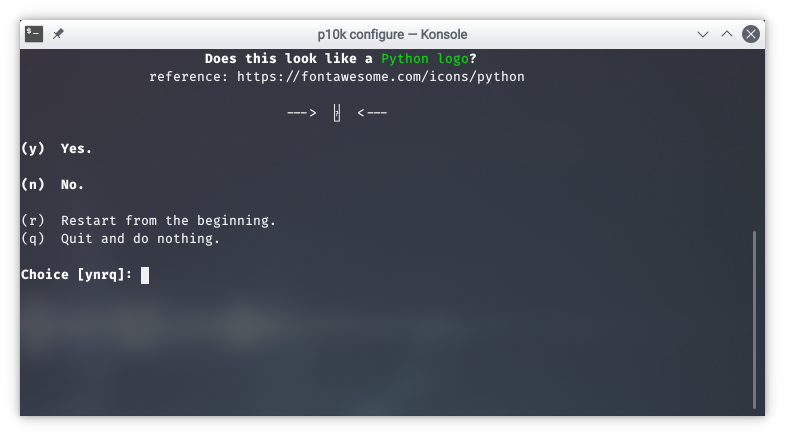This screenshot has width=785, height=436.
Task: Click the left "--->" arrow indicator
Action: tap(301, 113)
